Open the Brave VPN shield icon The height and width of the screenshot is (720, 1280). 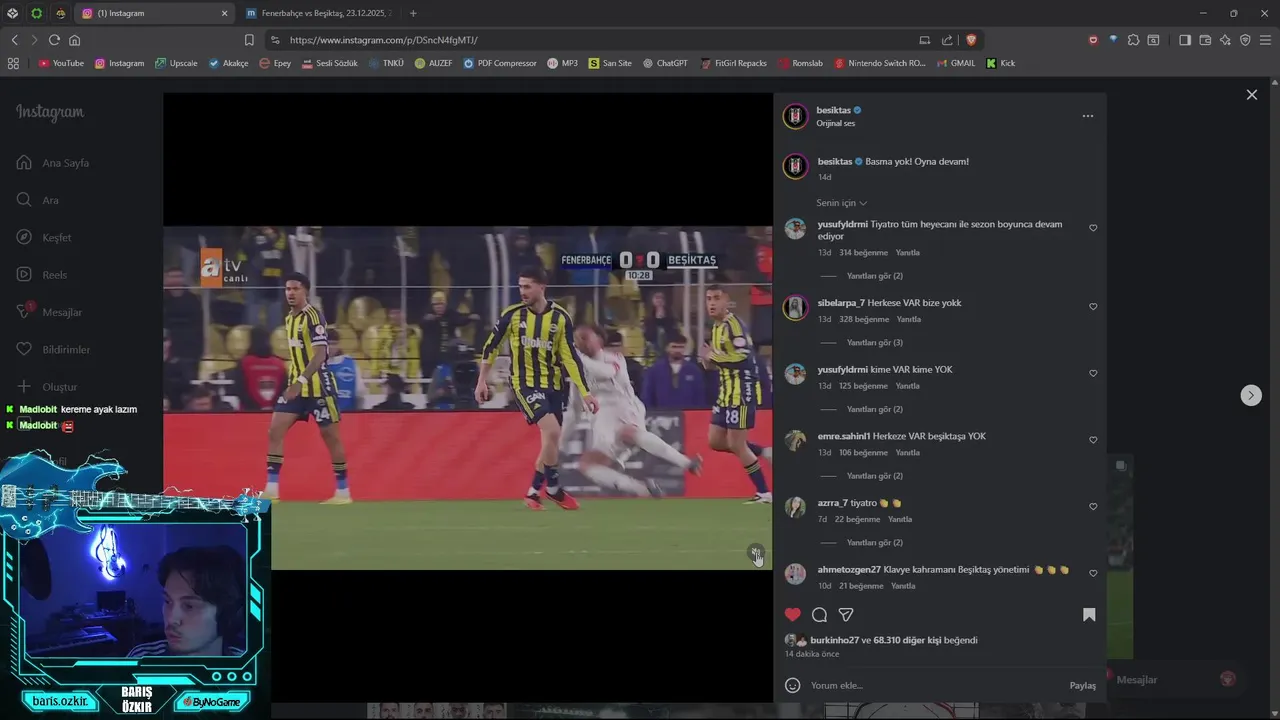[x=1245, y=40]
